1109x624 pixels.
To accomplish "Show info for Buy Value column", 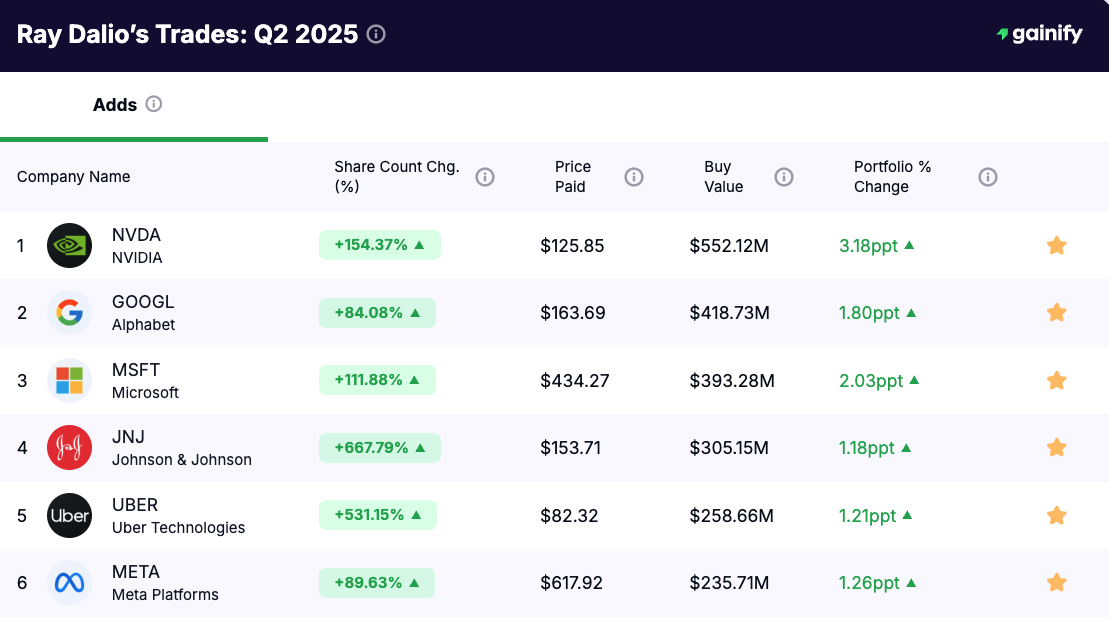I will tap(784, 177).
